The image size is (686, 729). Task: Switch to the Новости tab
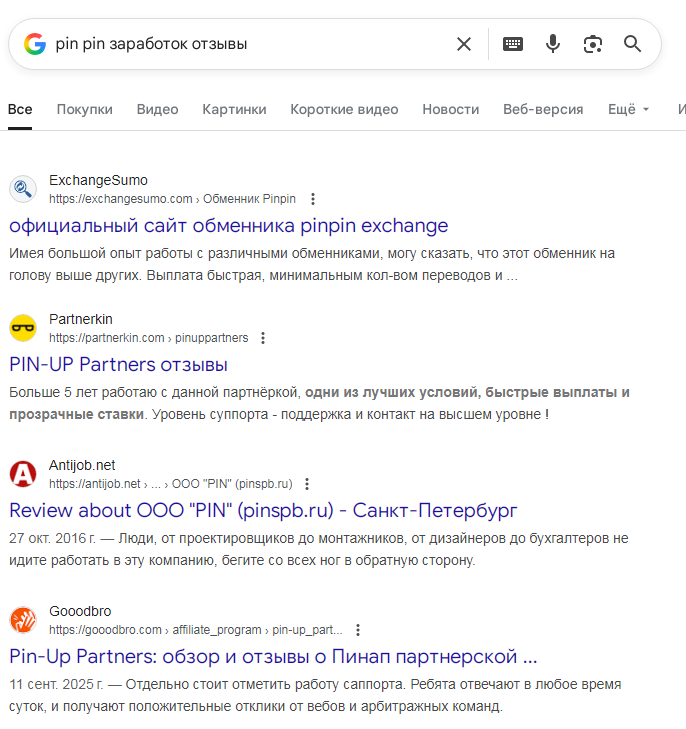tap(450, 109)
